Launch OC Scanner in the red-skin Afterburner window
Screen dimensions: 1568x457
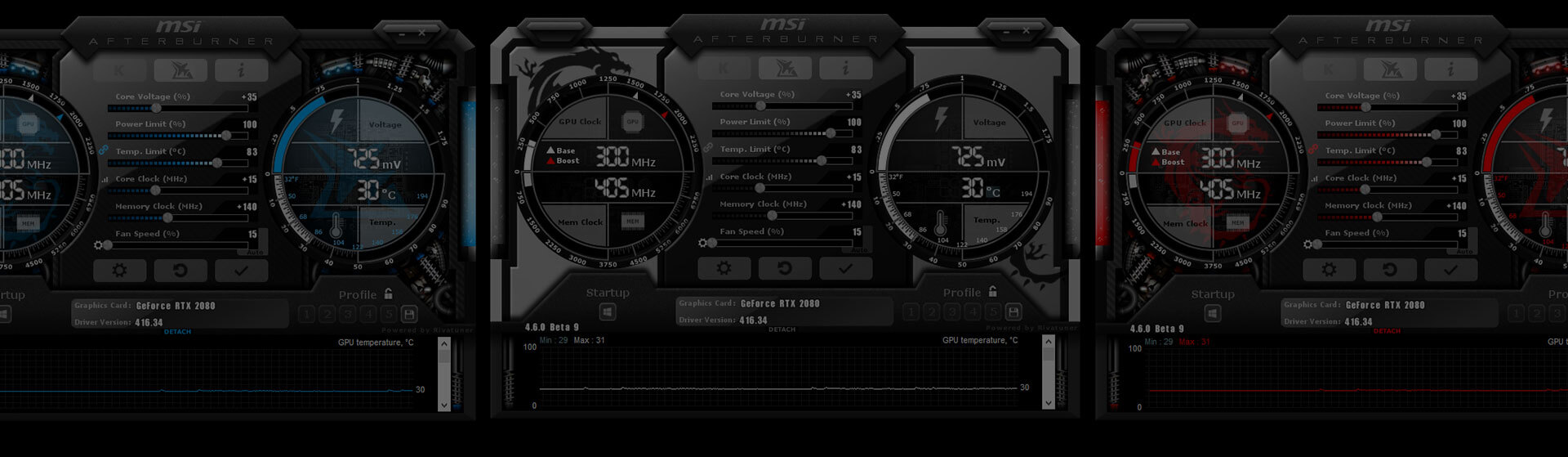[x=1390, y=69]
